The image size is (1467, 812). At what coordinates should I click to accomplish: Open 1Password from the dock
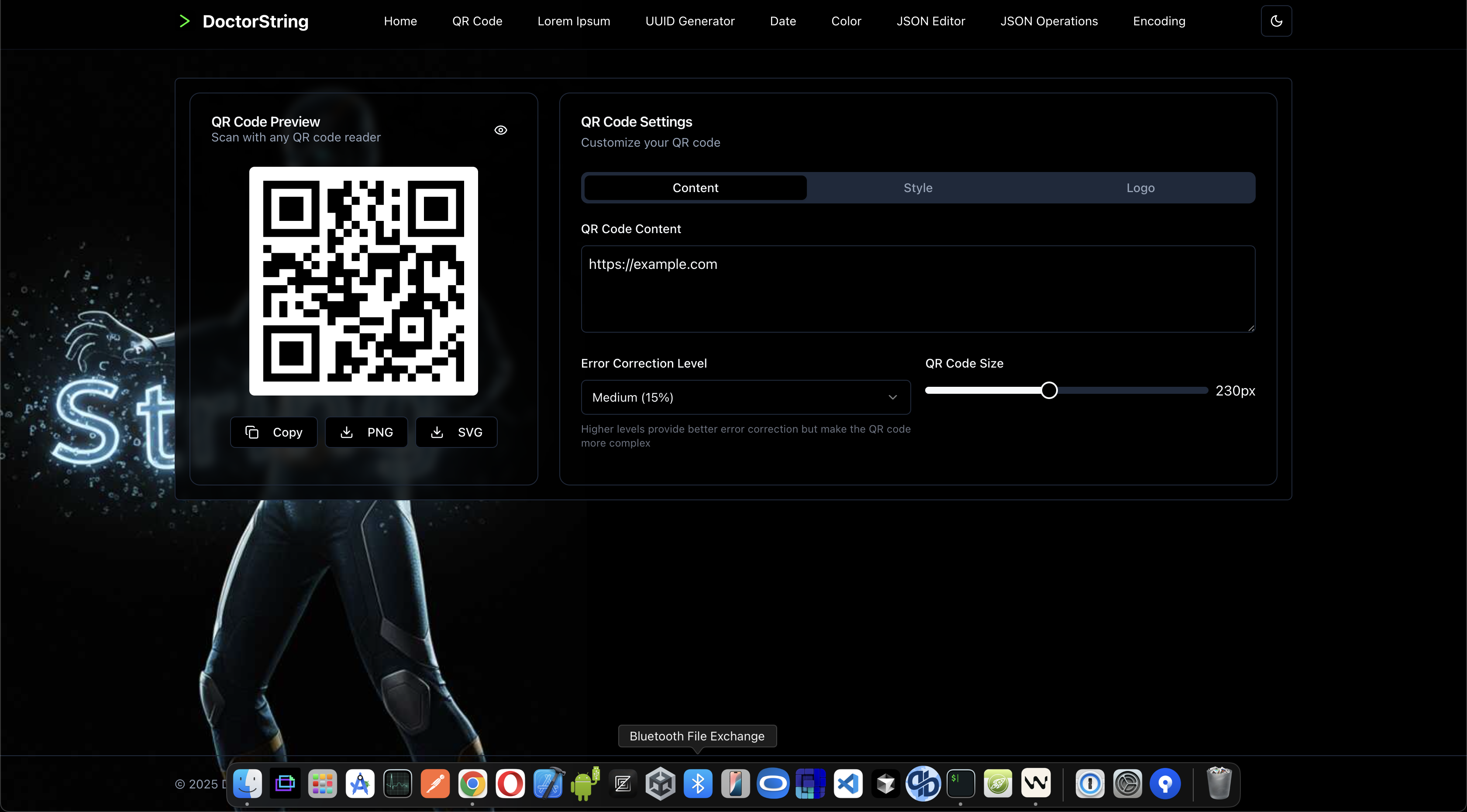1090,784
